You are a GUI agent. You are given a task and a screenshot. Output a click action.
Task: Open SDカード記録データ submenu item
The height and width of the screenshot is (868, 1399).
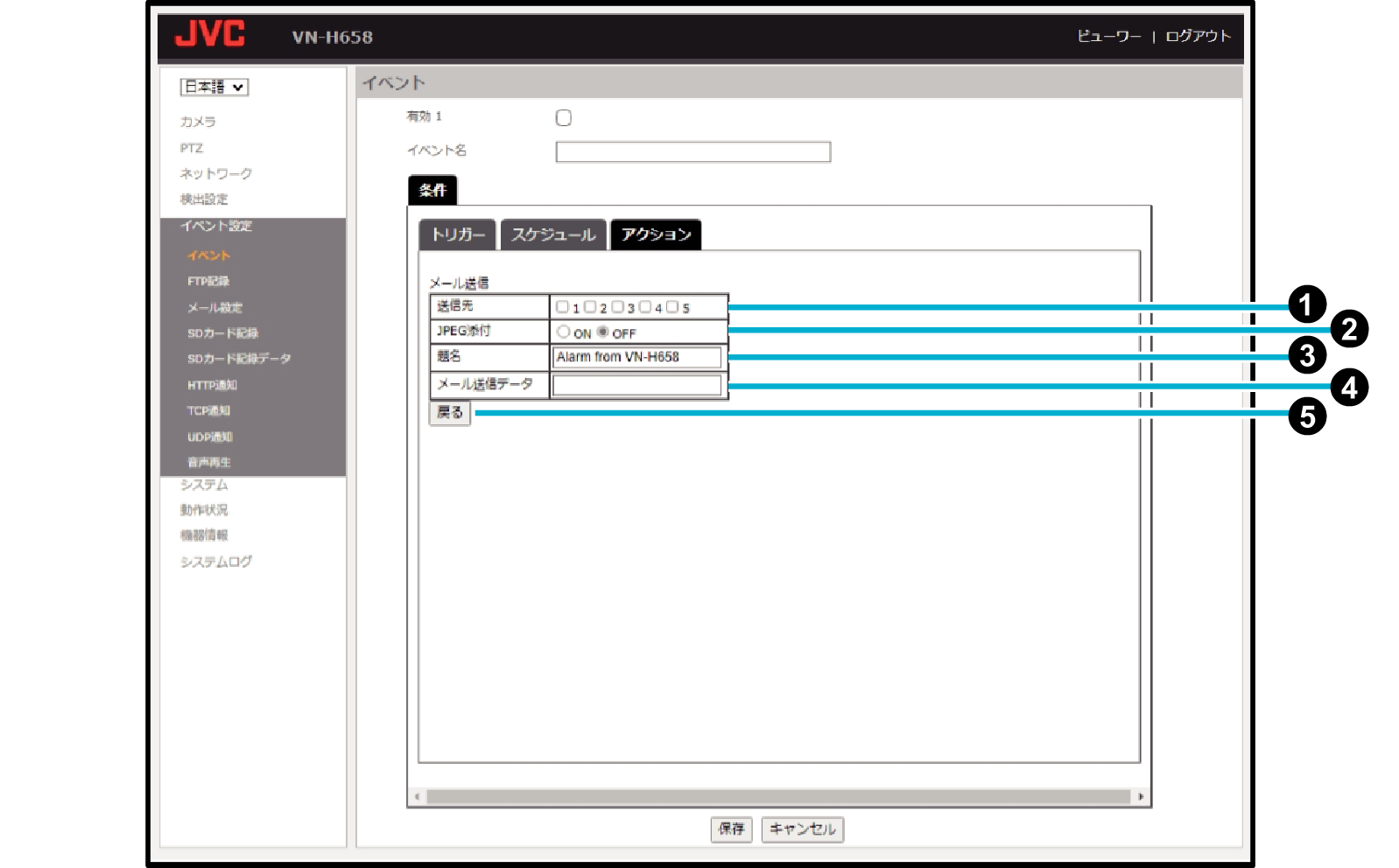239,359
